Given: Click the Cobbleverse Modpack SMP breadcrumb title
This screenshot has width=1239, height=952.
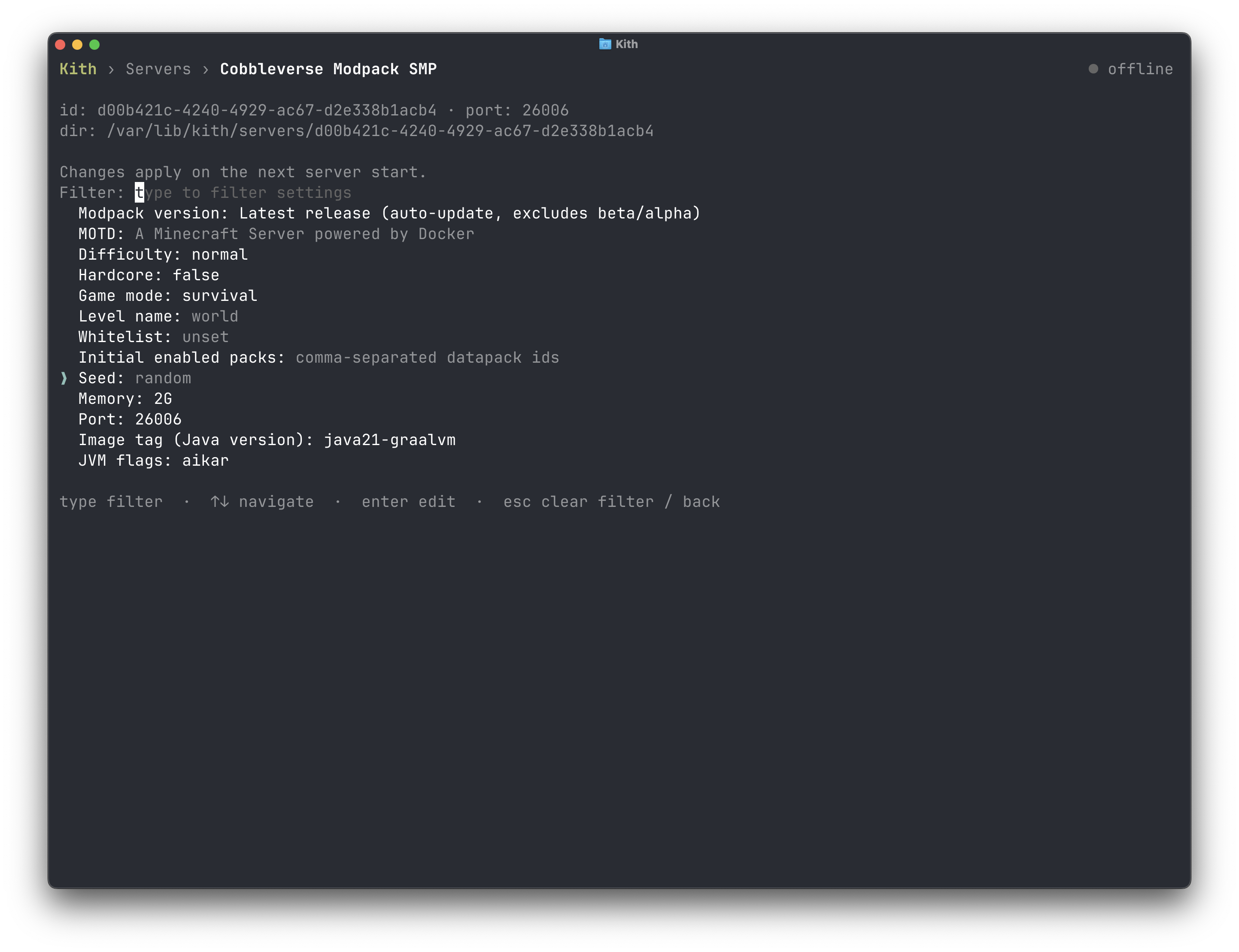Looking at the screenshot, I should pos(328,69).
